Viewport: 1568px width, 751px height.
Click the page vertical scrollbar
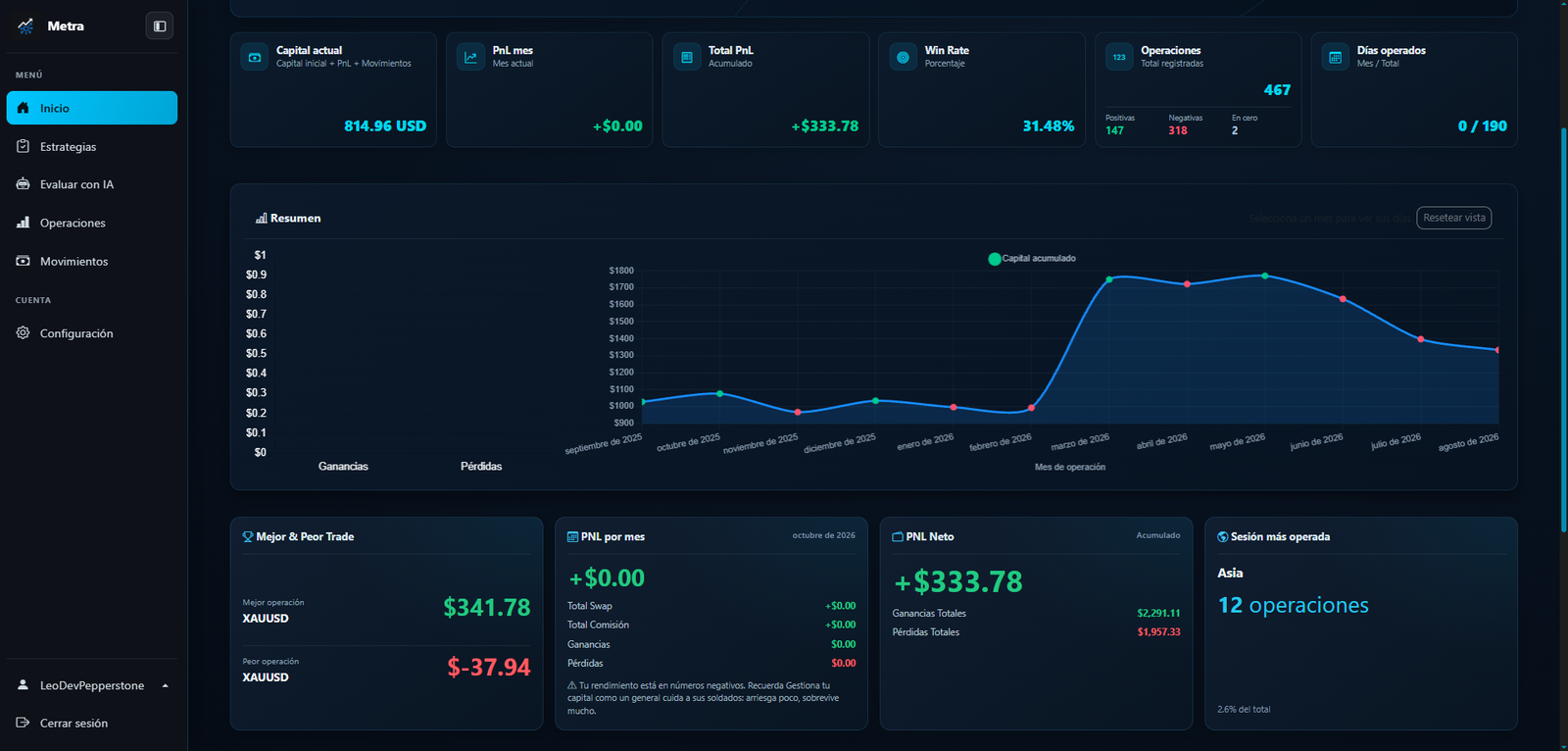coord(1563,329)
